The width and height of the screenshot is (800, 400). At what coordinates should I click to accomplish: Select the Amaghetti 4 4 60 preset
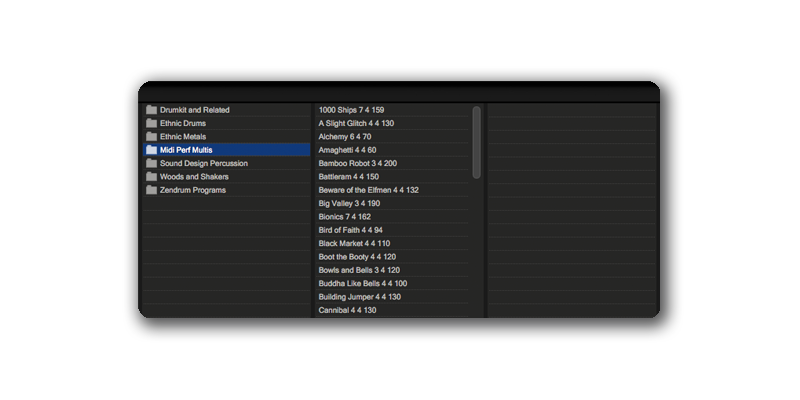[347, 150]
